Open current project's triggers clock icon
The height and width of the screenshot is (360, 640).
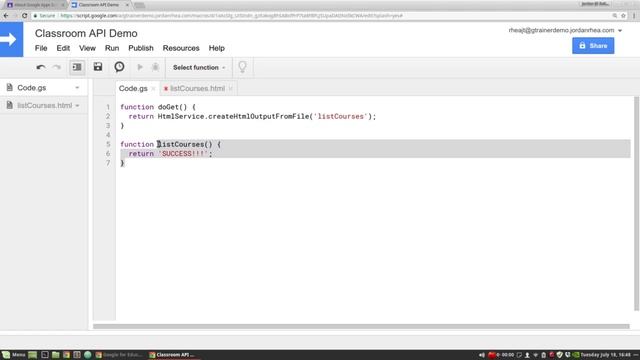119,67
